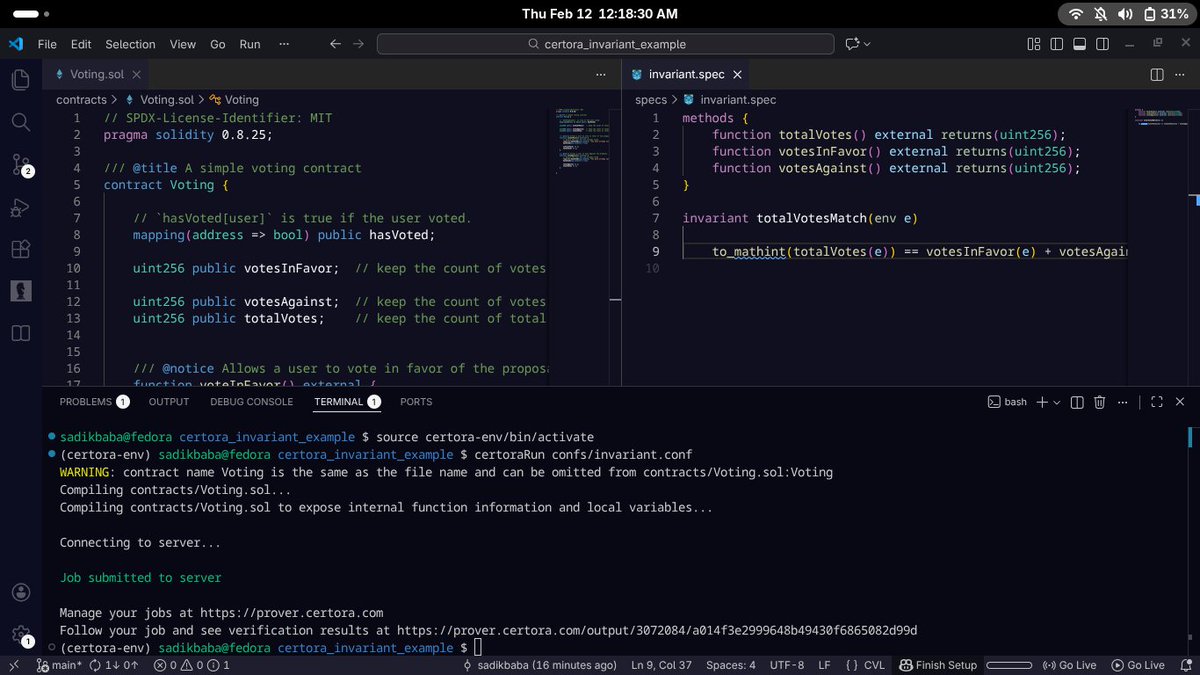Close the terminal panel with X
The image size is (1200, 675).
click(x=1180, y=402)
